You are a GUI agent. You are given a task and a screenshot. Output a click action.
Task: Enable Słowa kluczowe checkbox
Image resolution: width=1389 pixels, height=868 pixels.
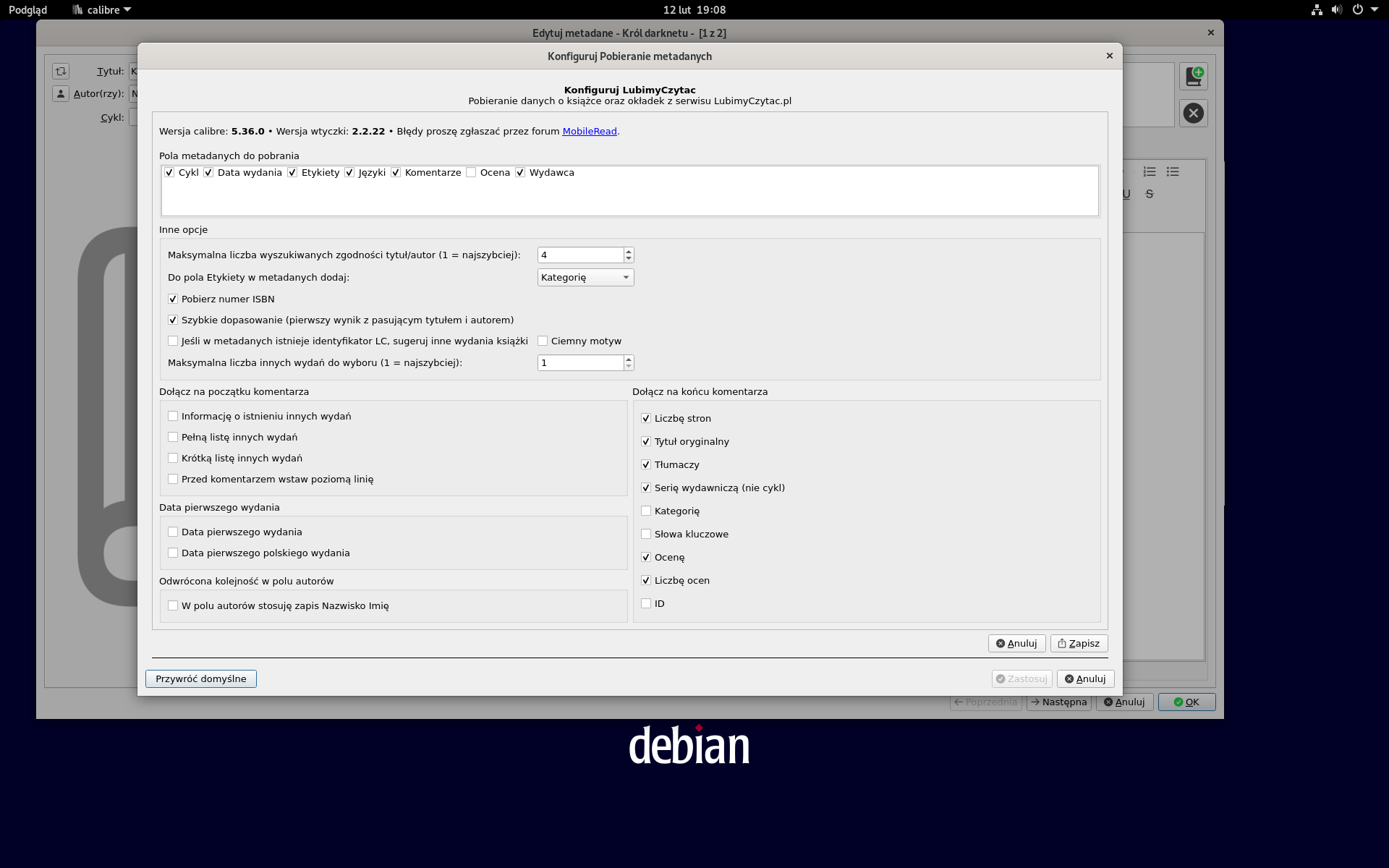pos(646,534)
